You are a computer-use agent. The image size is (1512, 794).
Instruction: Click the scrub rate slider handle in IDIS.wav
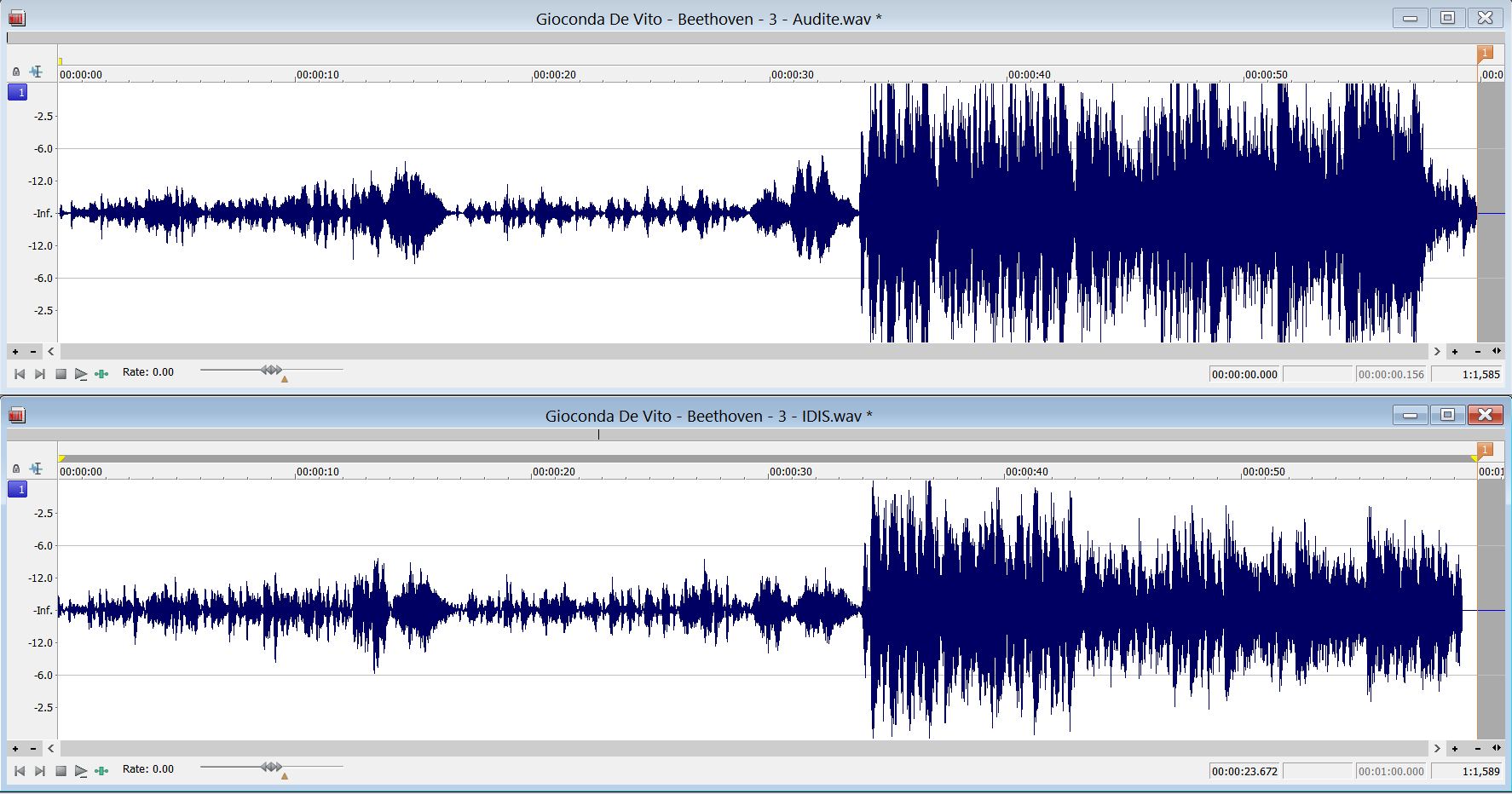(x=271, y=767)
